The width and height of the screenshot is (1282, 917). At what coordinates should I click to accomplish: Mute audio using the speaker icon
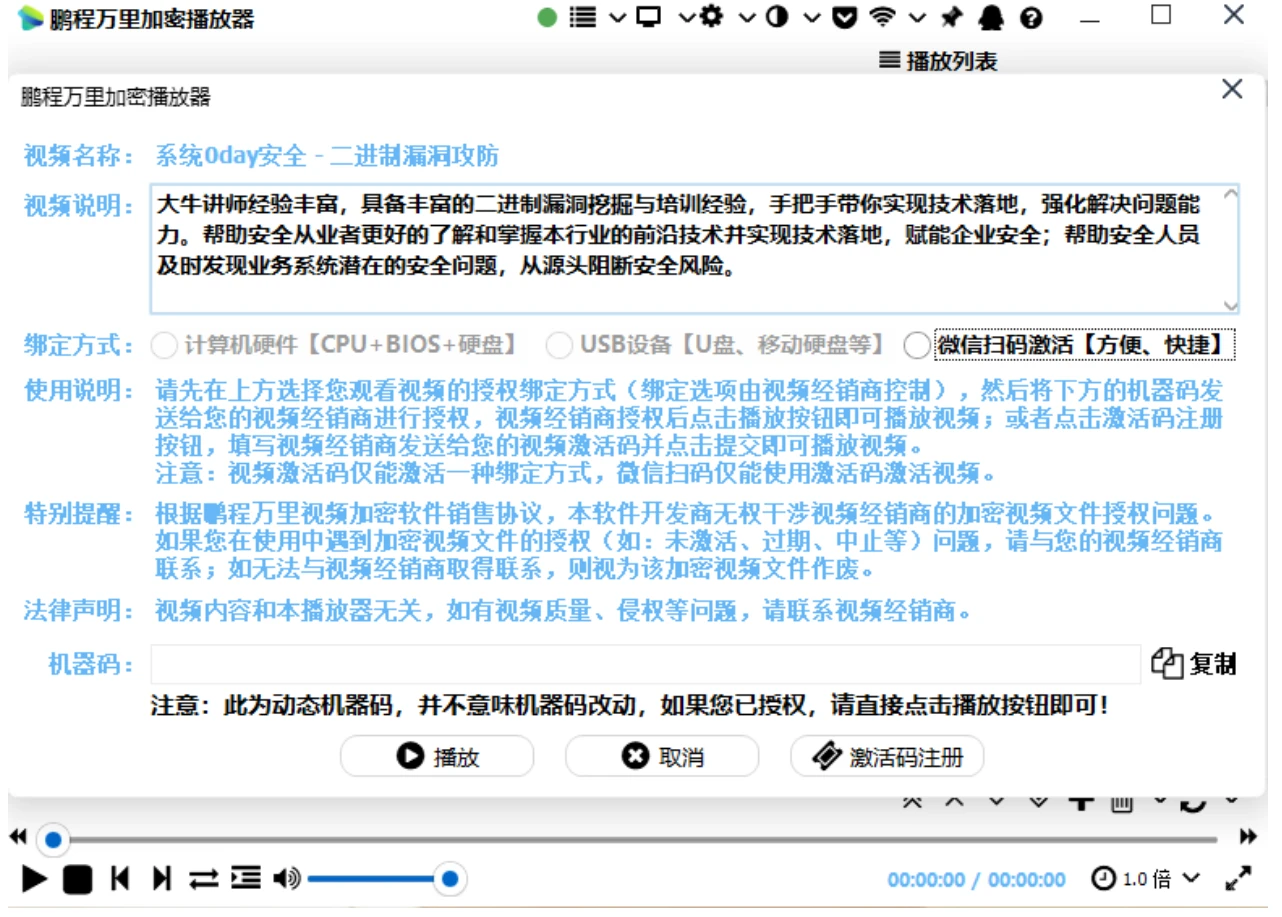(x=286, y=879)
